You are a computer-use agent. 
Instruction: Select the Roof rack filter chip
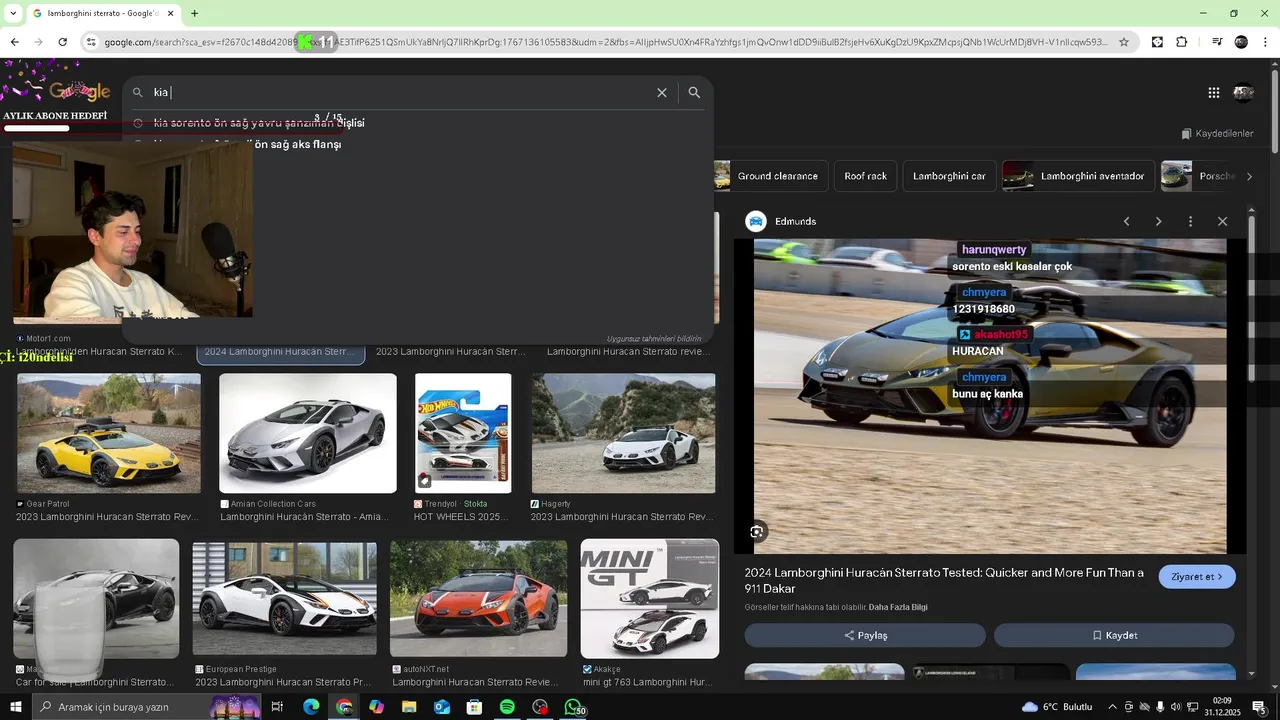(865, 176)
